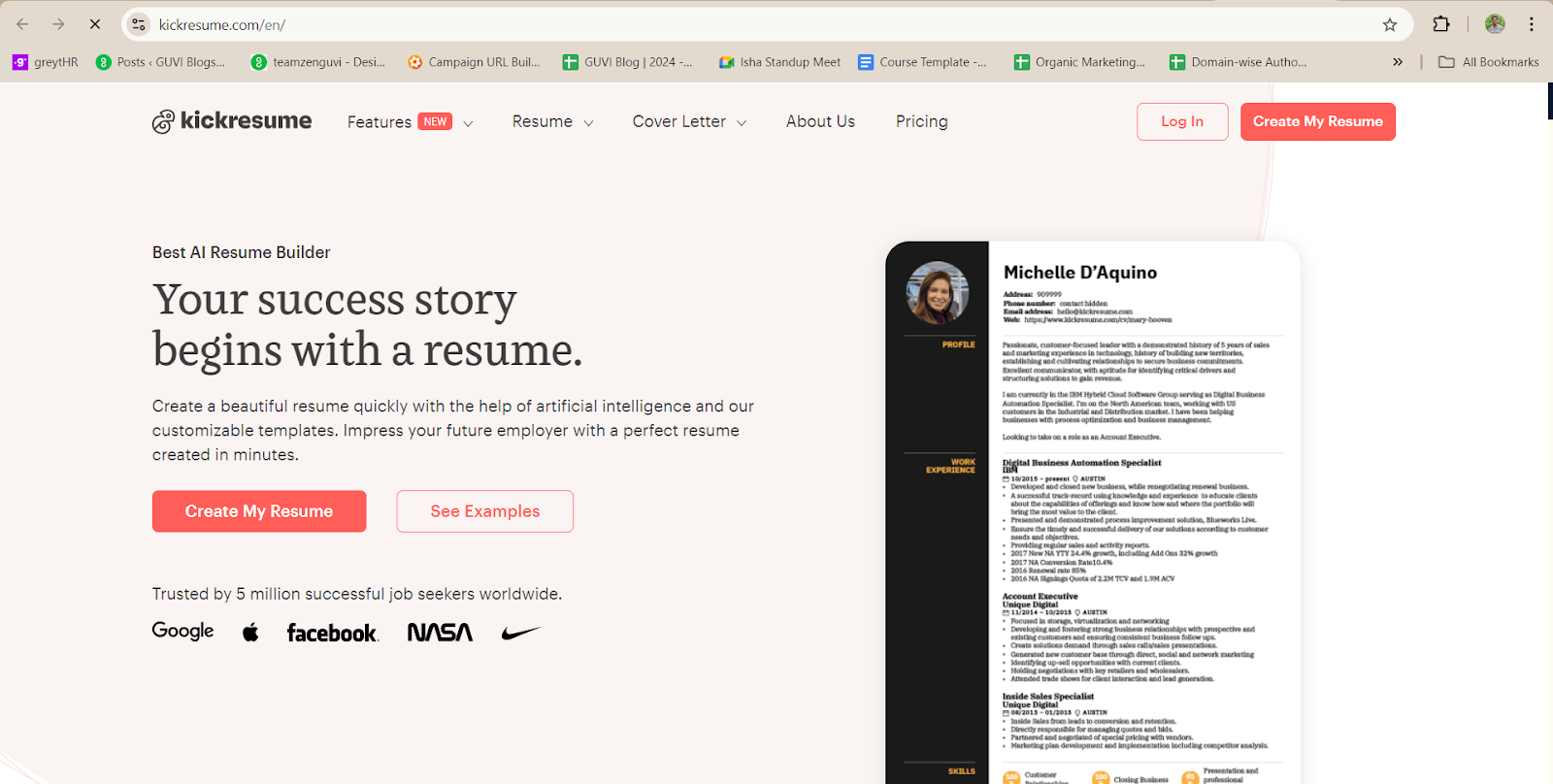Click the Apple logo
The image size is (1553, 784).
pos(250,633)
